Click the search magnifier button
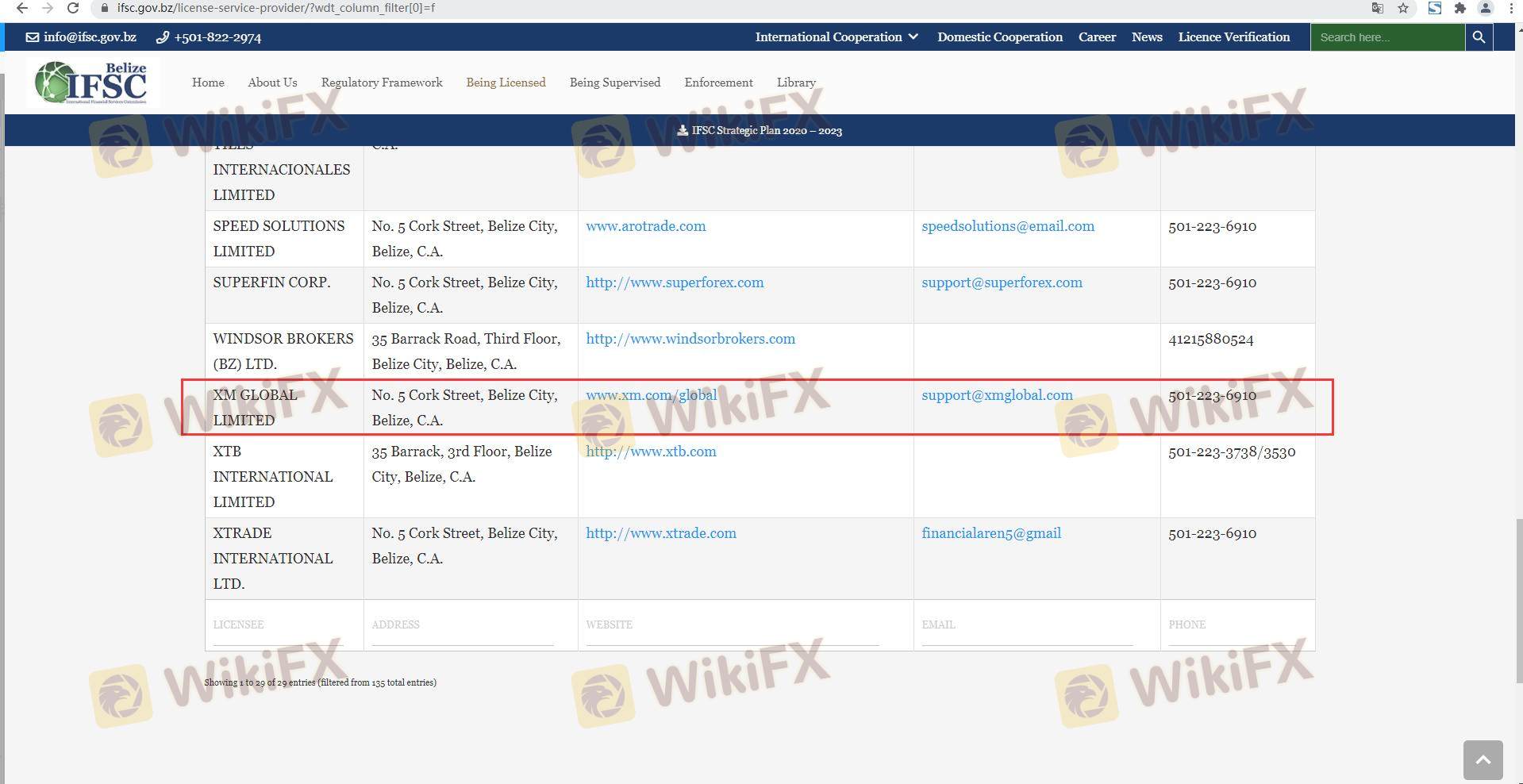Viewport: 1523px width, 784px height. pyautogui.click(x=1479, y=37)
